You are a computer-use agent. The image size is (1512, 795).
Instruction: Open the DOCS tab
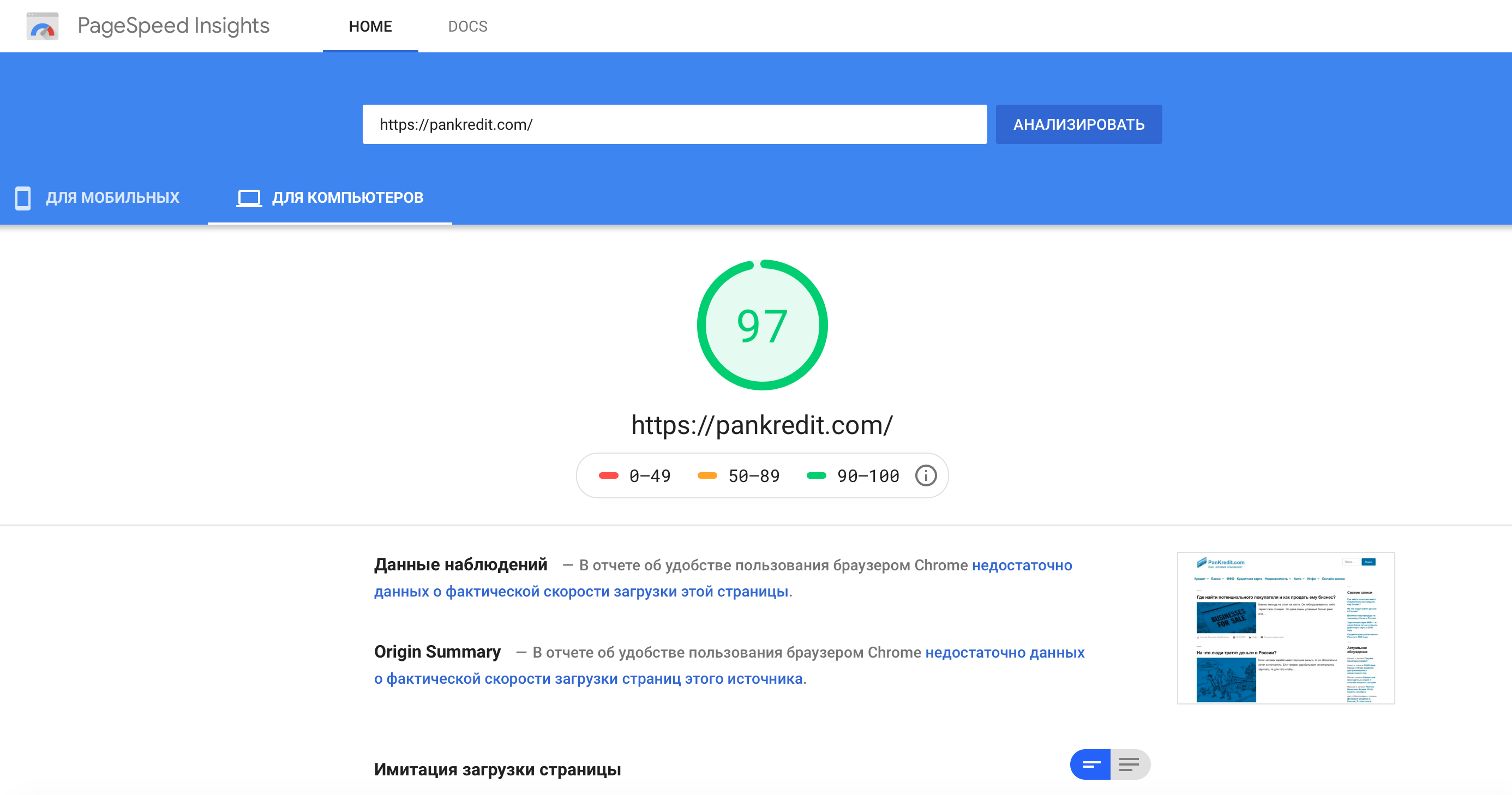click(468, 26)
